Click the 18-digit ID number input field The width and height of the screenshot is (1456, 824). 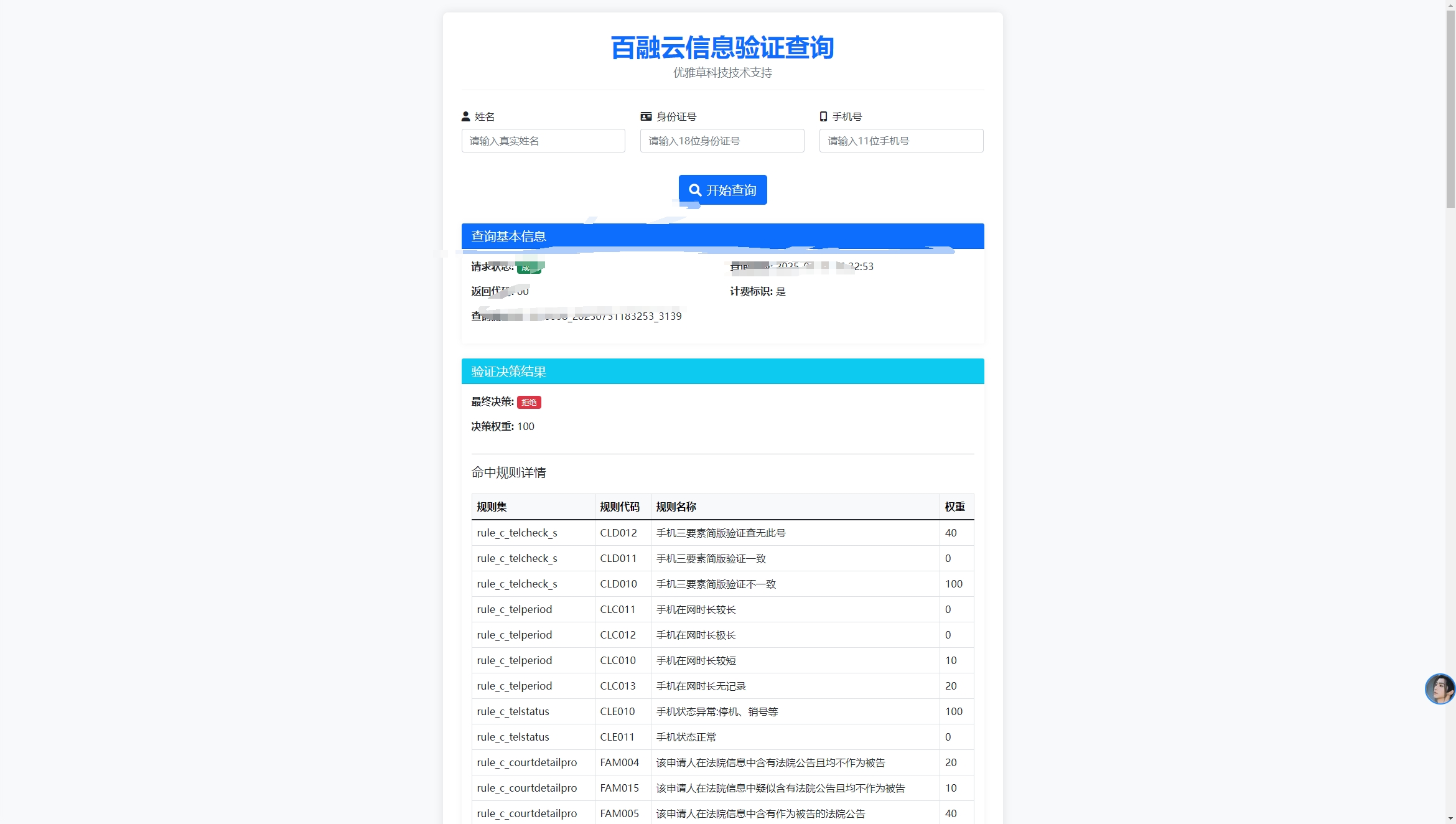click(x=722, y=141)
